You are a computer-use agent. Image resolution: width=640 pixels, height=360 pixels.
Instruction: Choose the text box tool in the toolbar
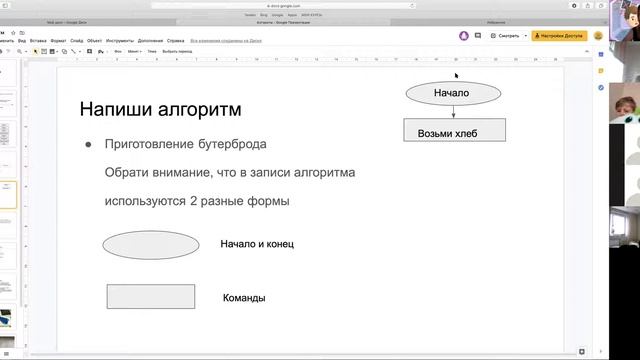tap(44, 51)
